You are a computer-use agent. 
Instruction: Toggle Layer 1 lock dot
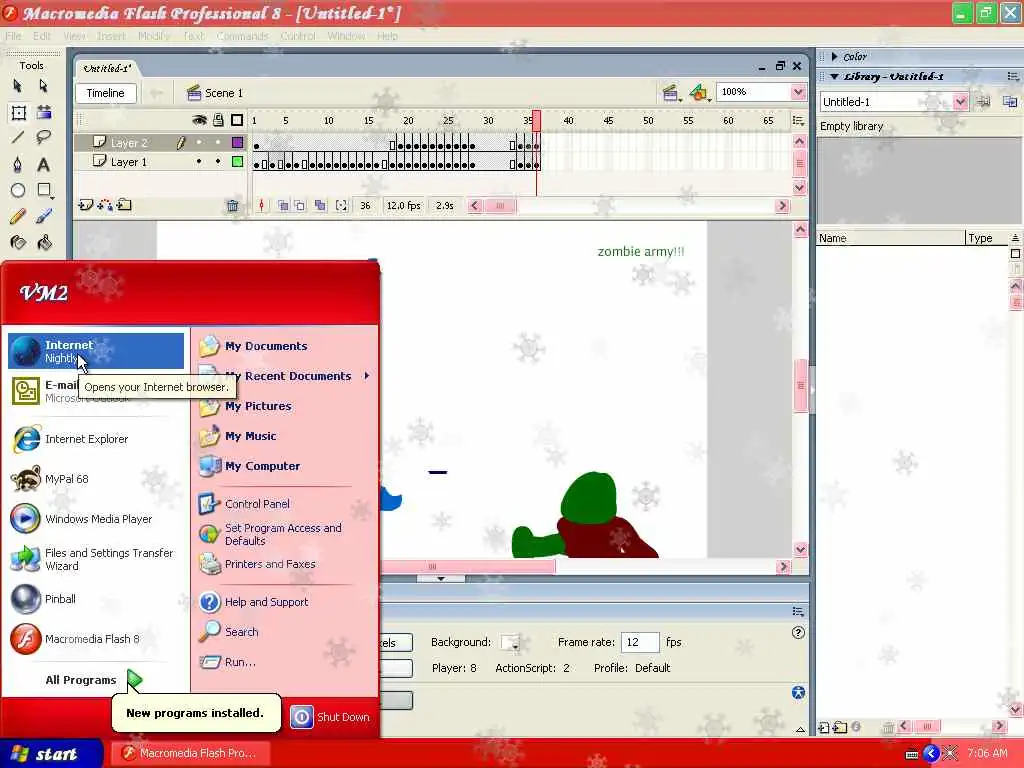click(218, 161)
